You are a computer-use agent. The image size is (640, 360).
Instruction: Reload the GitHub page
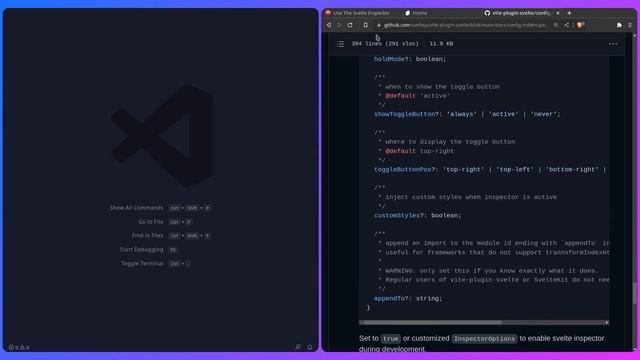click(x=350, y=25)
